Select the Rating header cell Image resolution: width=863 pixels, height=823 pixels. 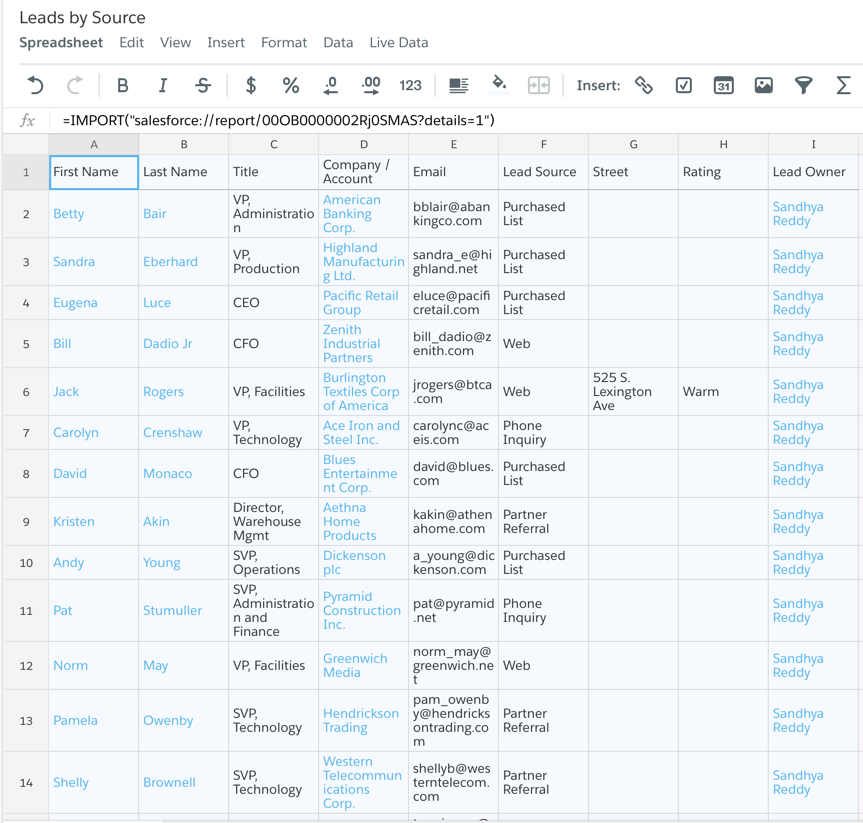723,172
